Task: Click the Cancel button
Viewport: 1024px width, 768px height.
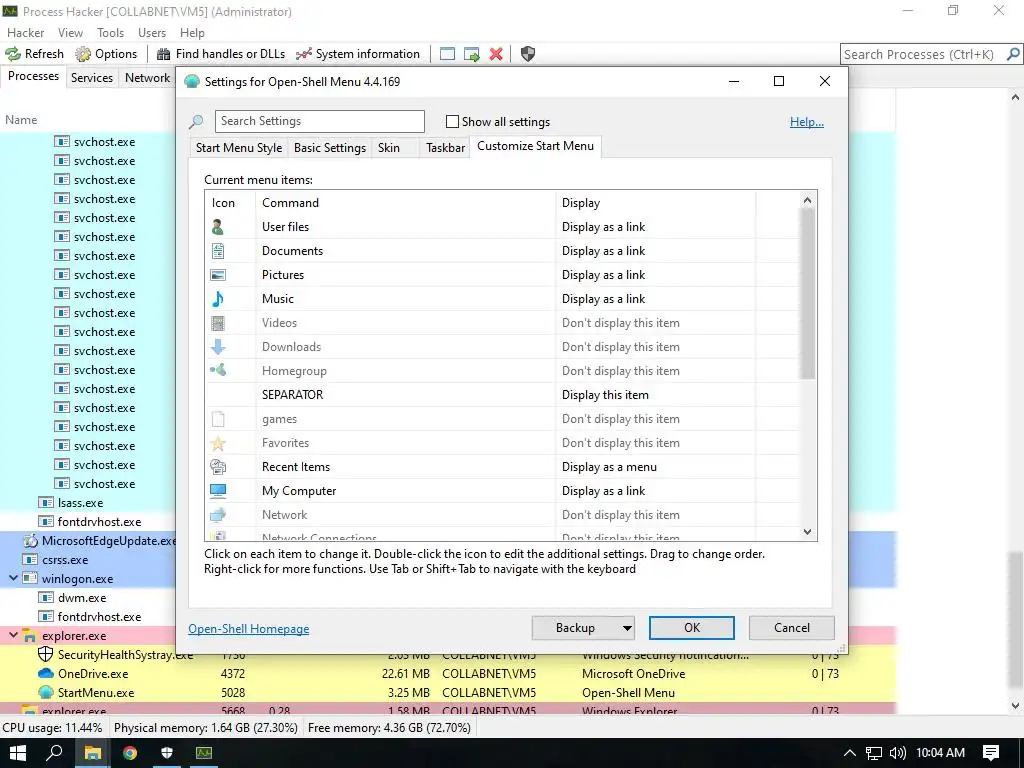Action: coord(792,628)
